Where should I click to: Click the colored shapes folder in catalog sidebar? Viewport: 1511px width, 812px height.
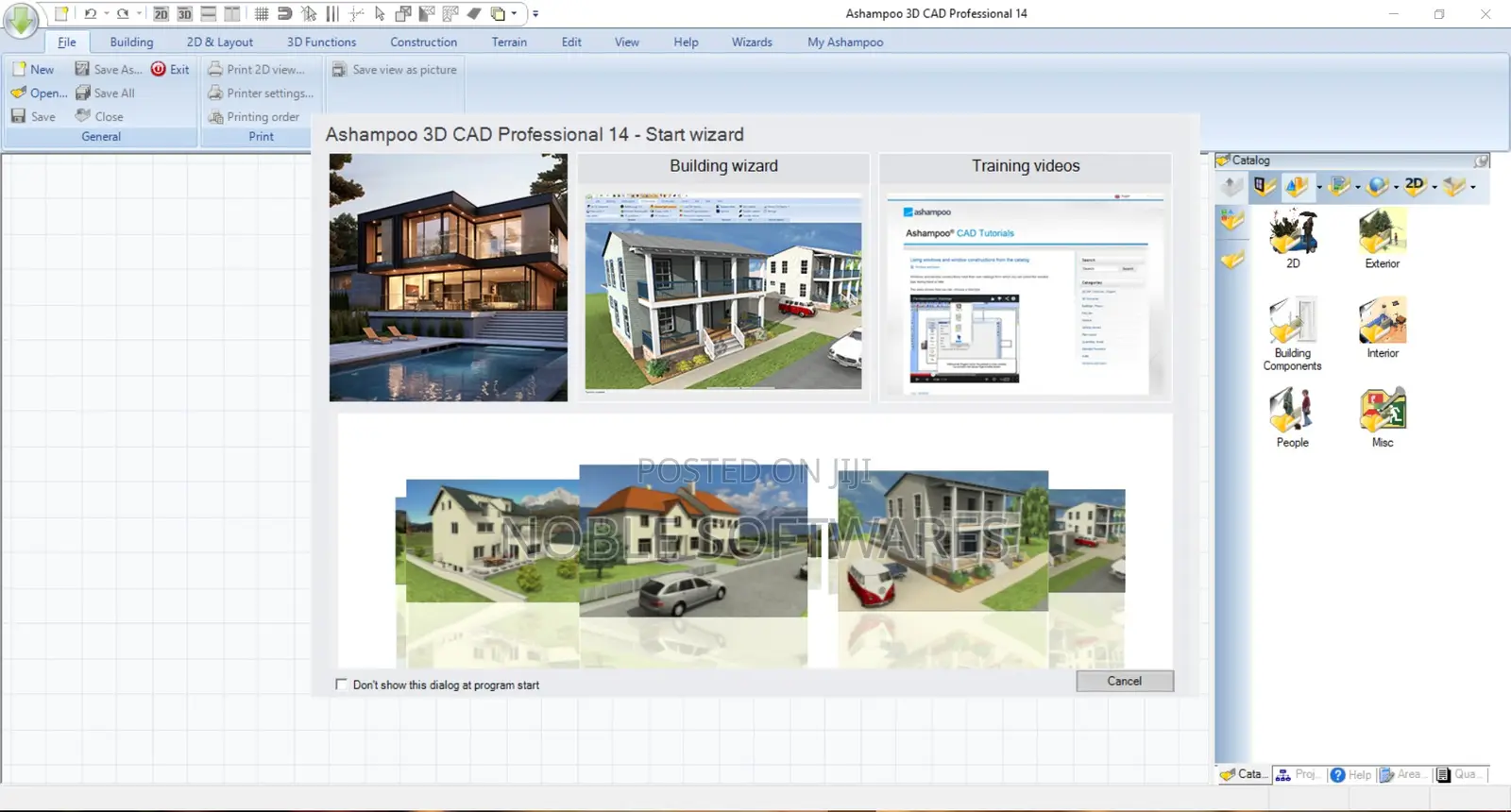[1231, 221]
